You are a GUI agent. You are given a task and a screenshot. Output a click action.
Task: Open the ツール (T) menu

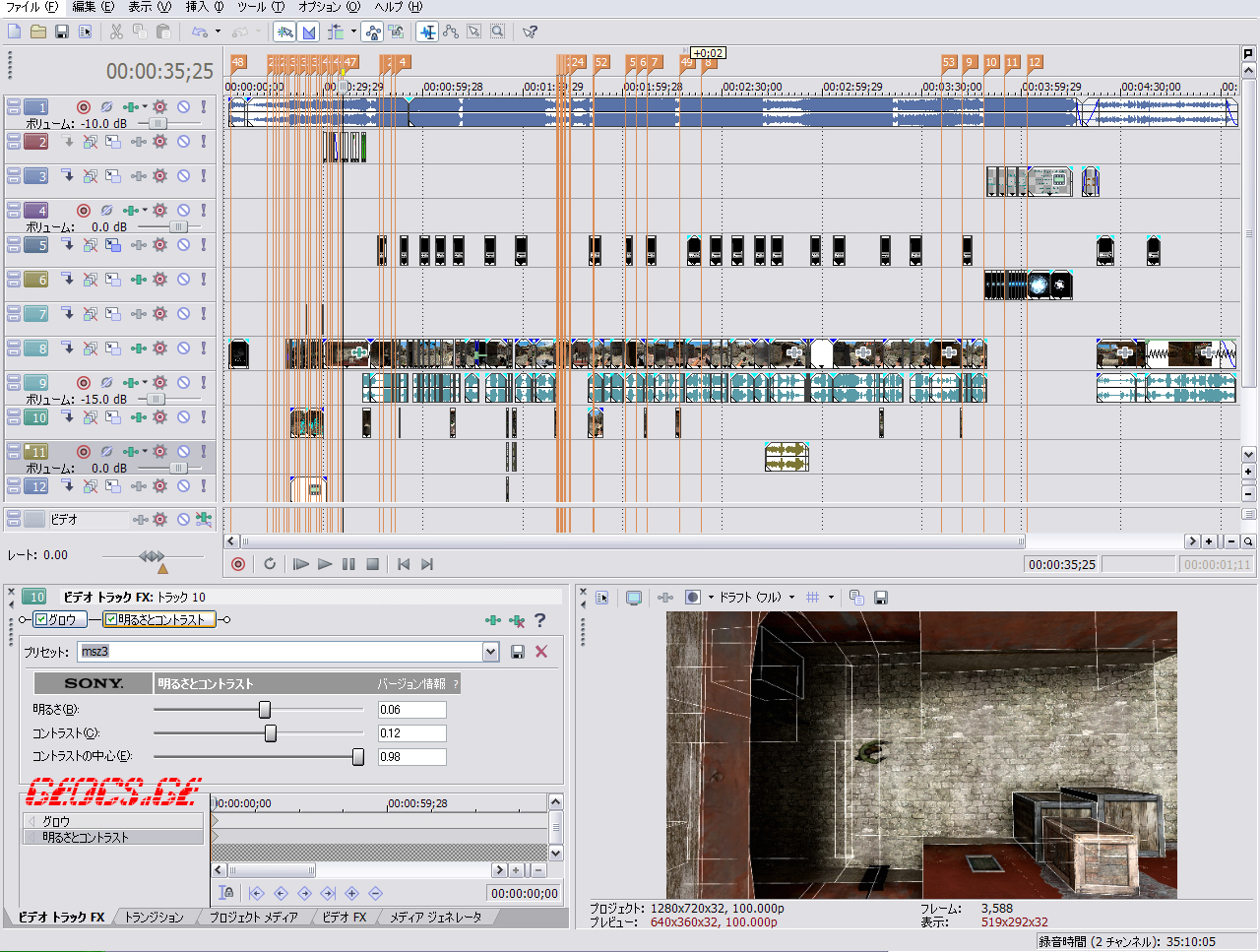(260, 7)
